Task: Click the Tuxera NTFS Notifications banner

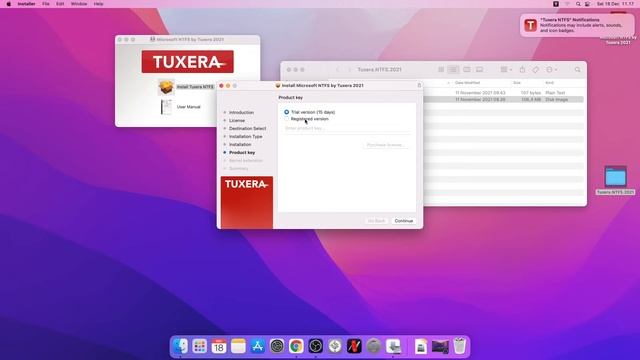Action: pyautogui.click(x=577, y=25)
